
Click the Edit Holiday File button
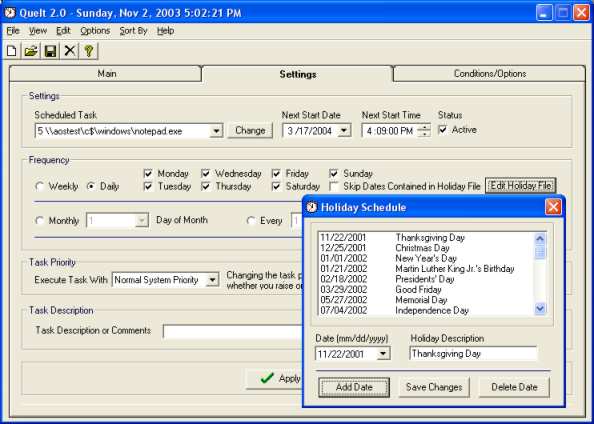click(521, 186)
